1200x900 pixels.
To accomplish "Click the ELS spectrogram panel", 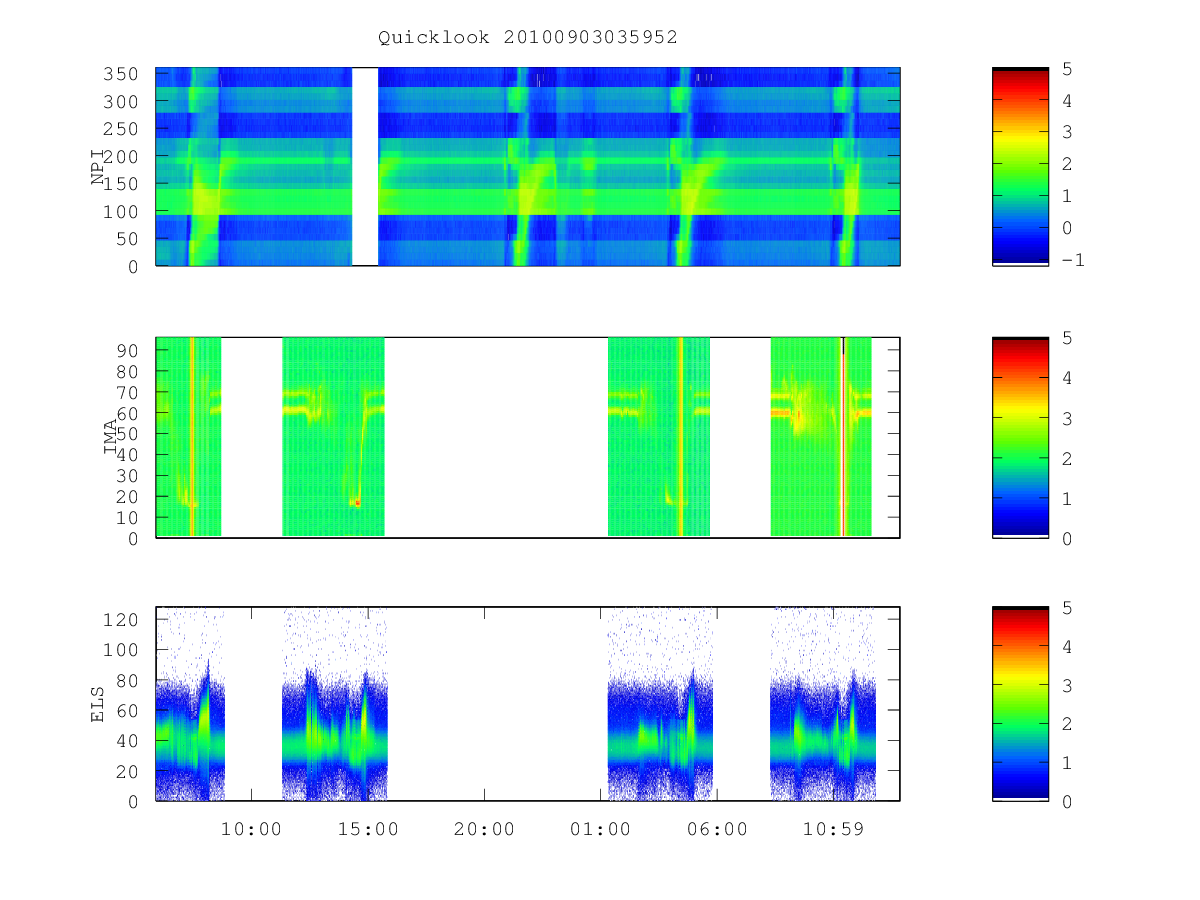I will point(528,704).
